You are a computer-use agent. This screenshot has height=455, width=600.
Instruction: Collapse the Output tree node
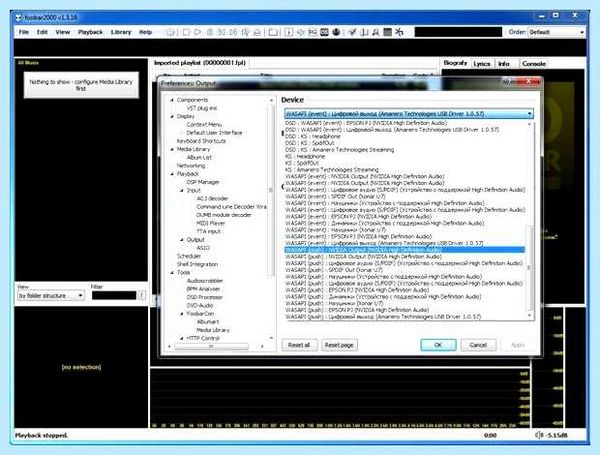click(x=182, y=240)
